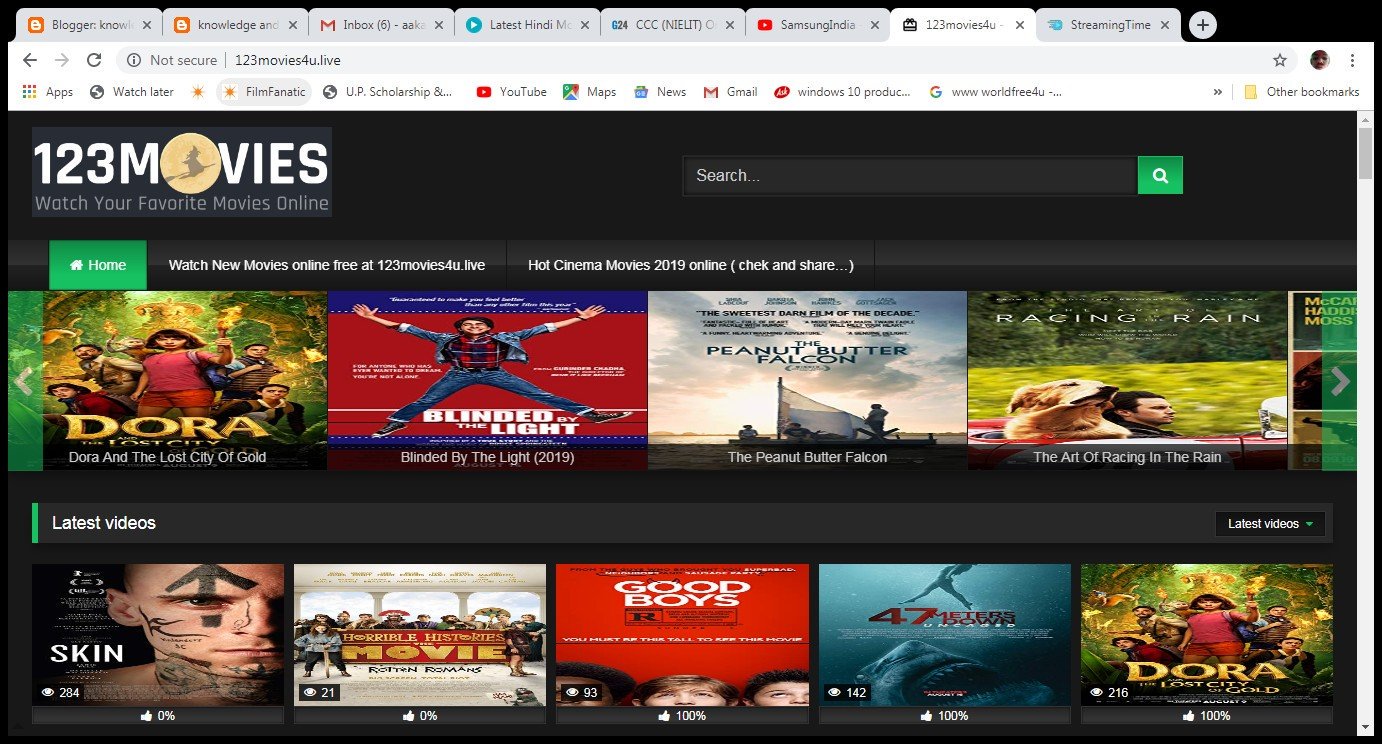The image size is (1382, 744).
Task: Open The Peanut Butter Falcon slide
Action: tap(807, 381)
